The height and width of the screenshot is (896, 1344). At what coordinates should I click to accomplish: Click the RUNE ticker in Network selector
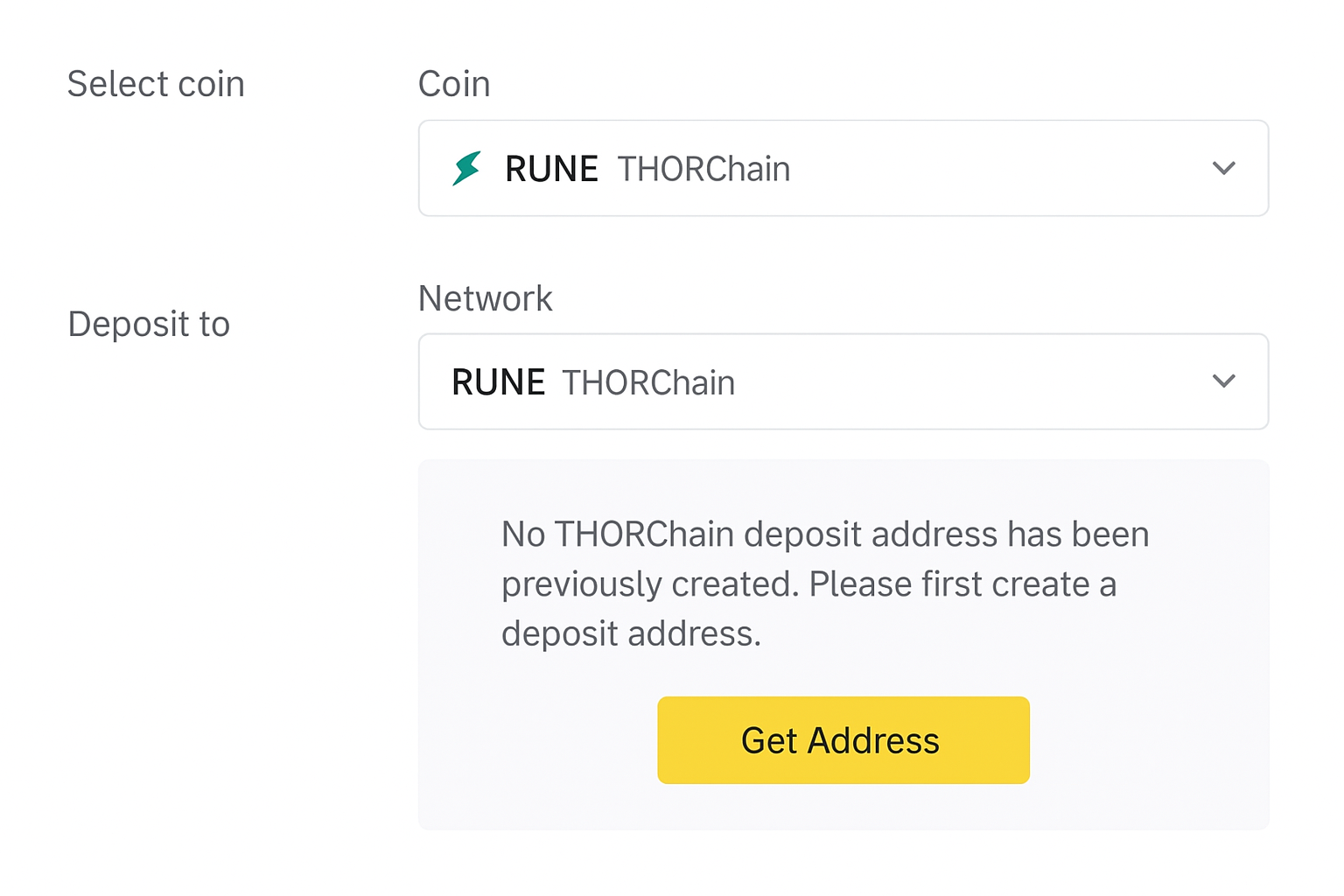498,382
